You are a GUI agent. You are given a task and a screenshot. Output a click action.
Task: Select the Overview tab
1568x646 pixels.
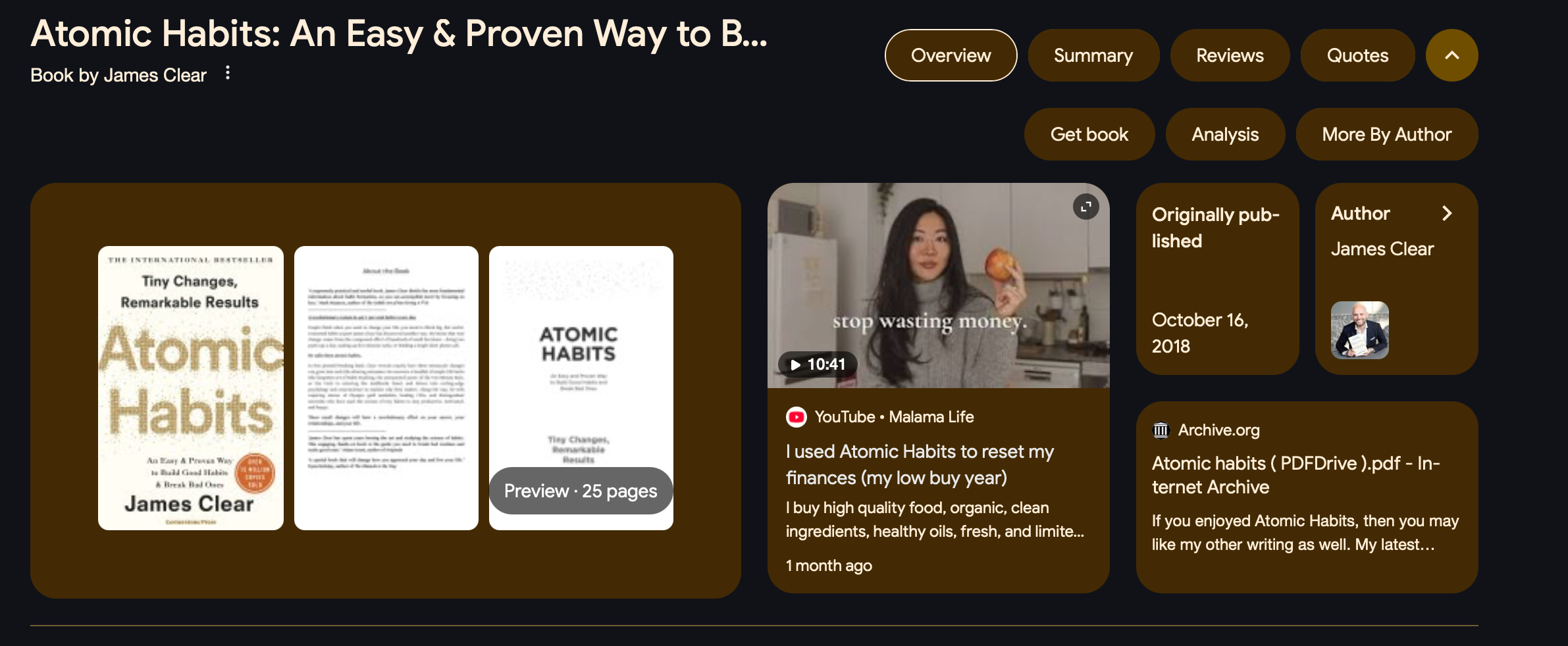[x=951, y=55]
